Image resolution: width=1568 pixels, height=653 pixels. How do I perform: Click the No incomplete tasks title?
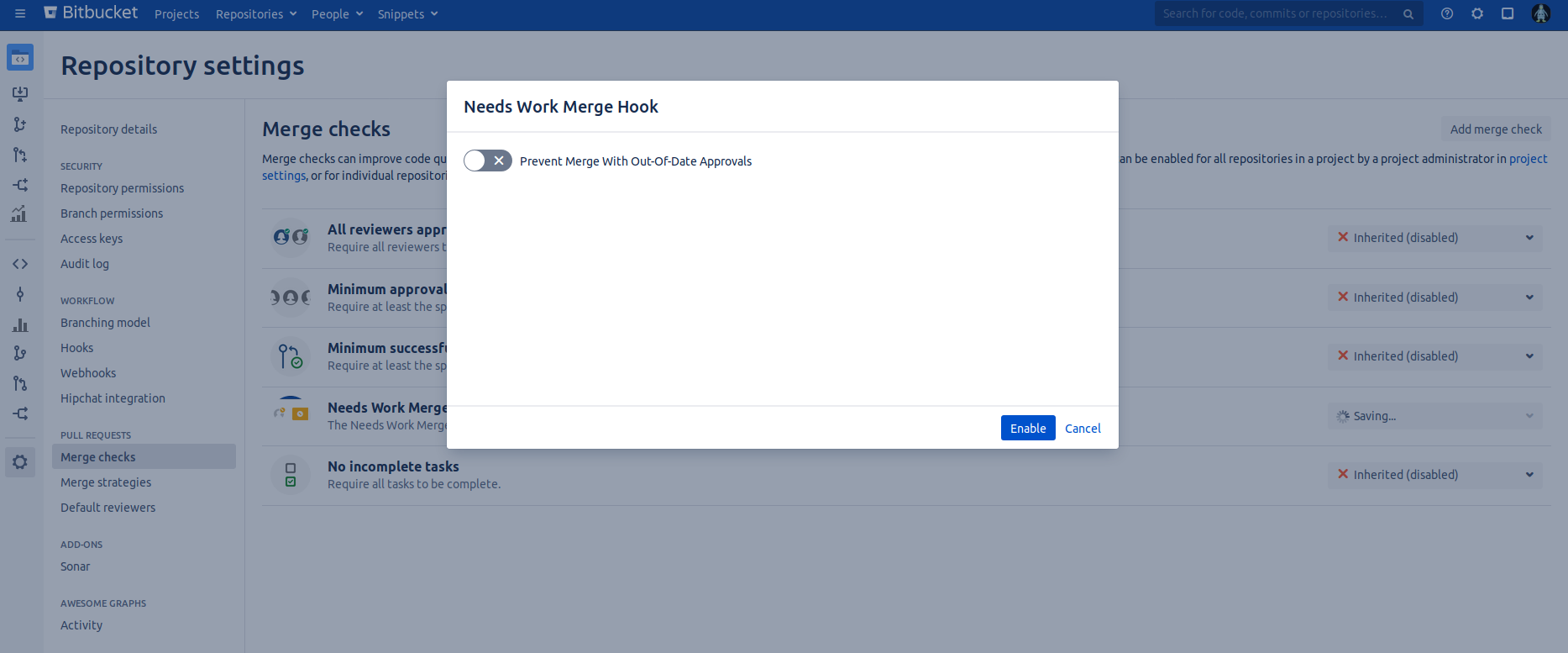click(x=393, y=466)
